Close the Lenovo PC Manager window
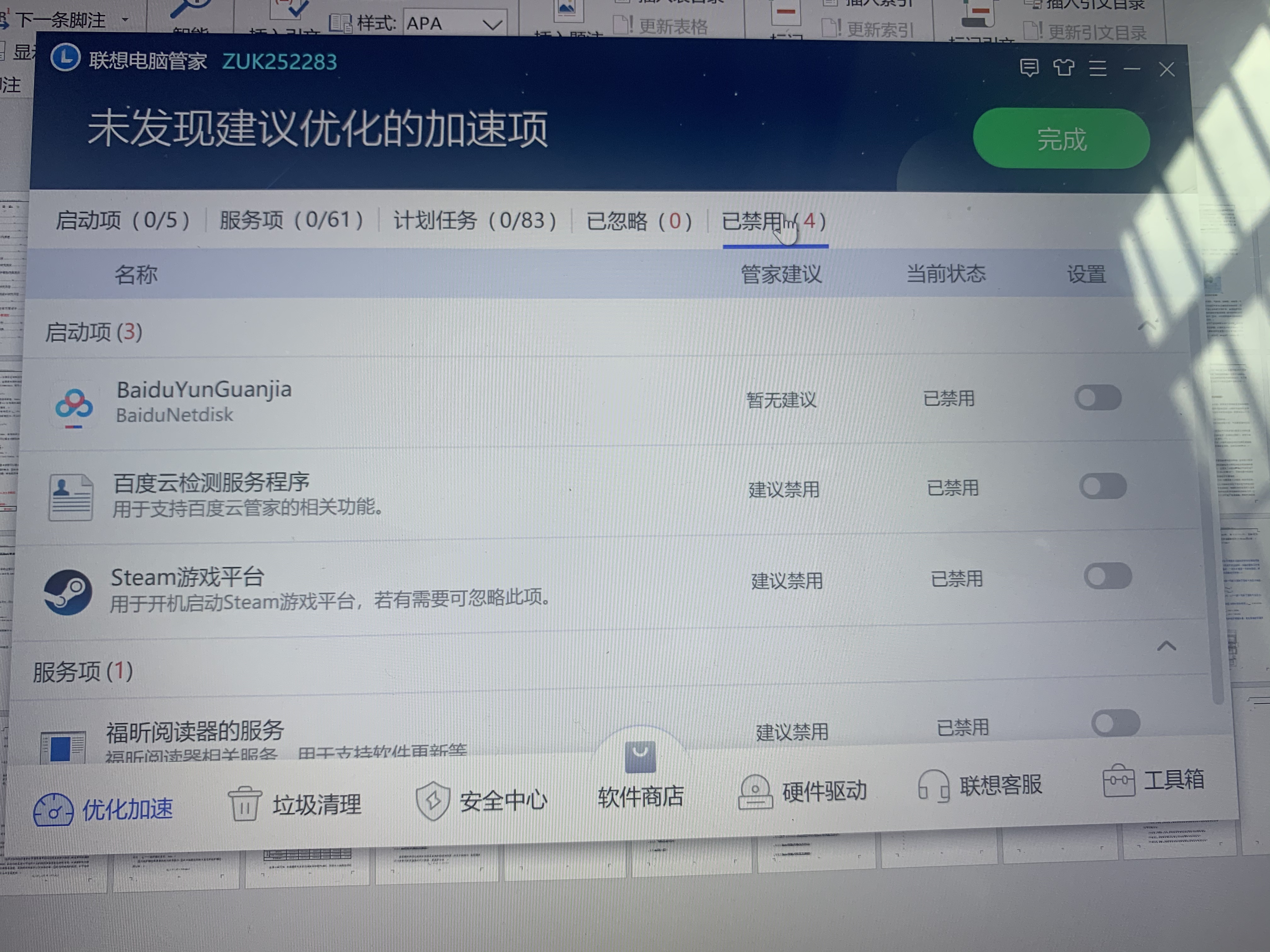Image resolution: width=1270 pixels, height=952 pixels. 1167,70
